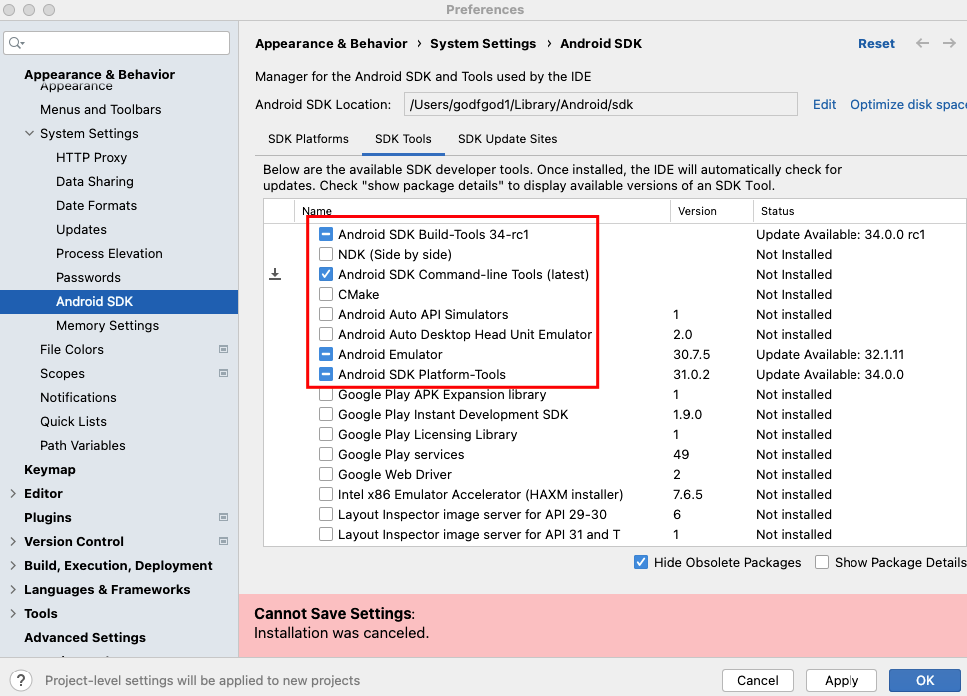Check Google Play APK Expansion library
Image resolution: width=967 pixels, height=696 pixels.
pos(326,395)
